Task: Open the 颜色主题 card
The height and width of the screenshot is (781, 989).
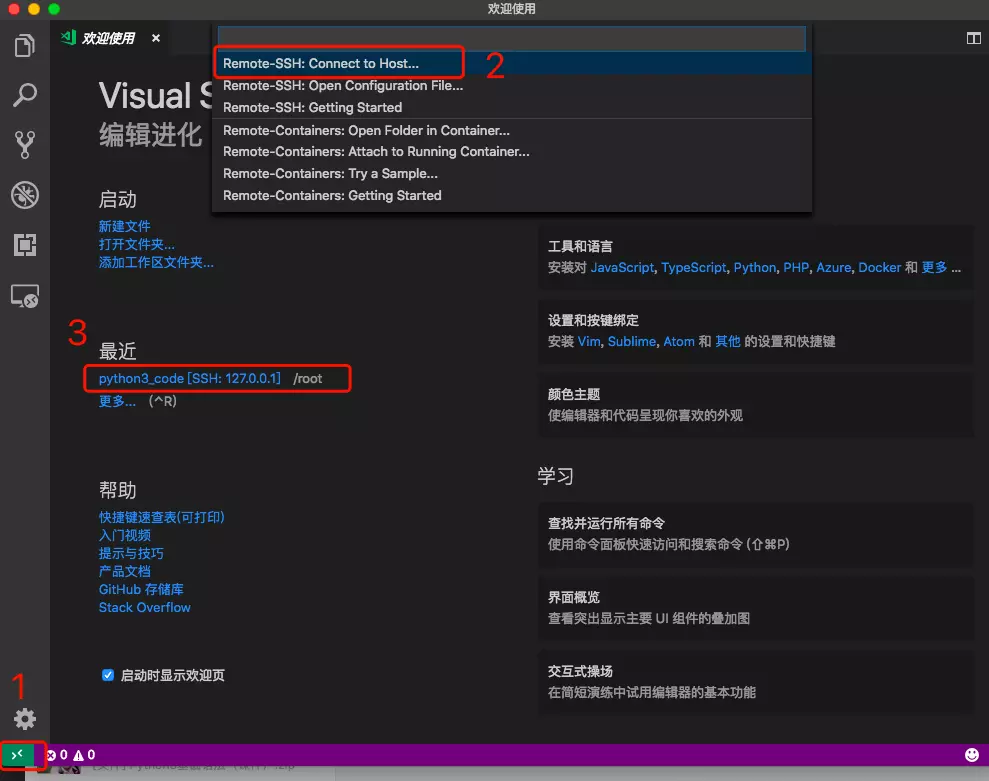Action: click(x=756, y=404)
